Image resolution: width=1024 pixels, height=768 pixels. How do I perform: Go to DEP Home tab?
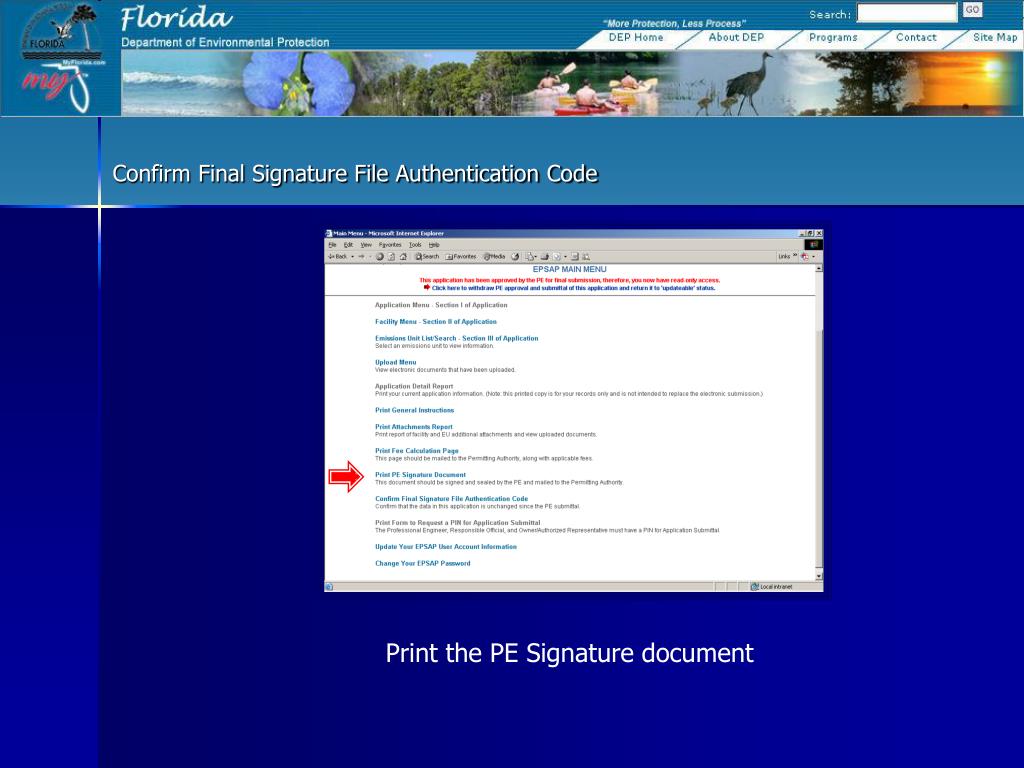(x=635, y=37)
